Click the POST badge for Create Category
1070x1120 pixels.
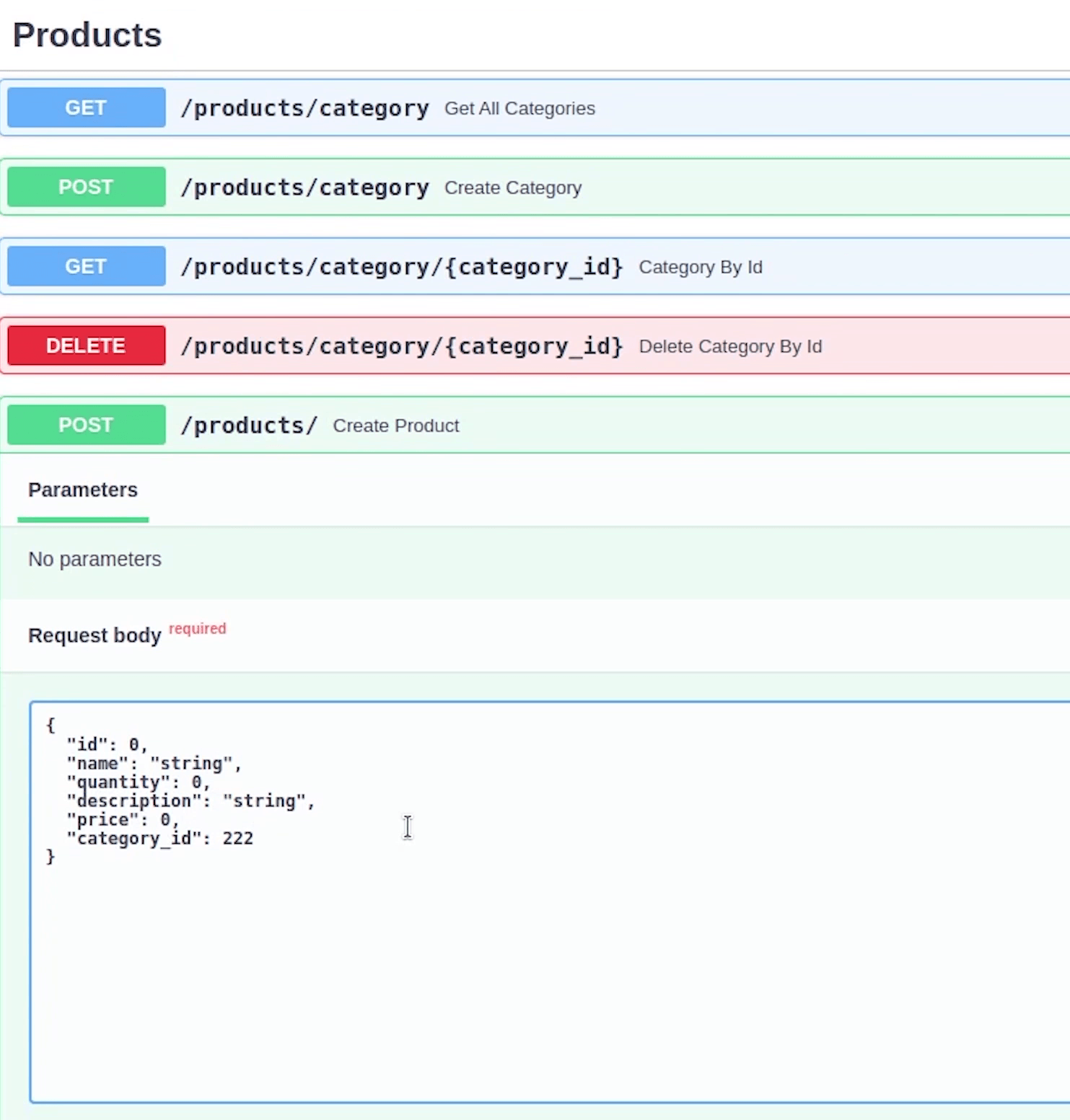tap(86, 187)
